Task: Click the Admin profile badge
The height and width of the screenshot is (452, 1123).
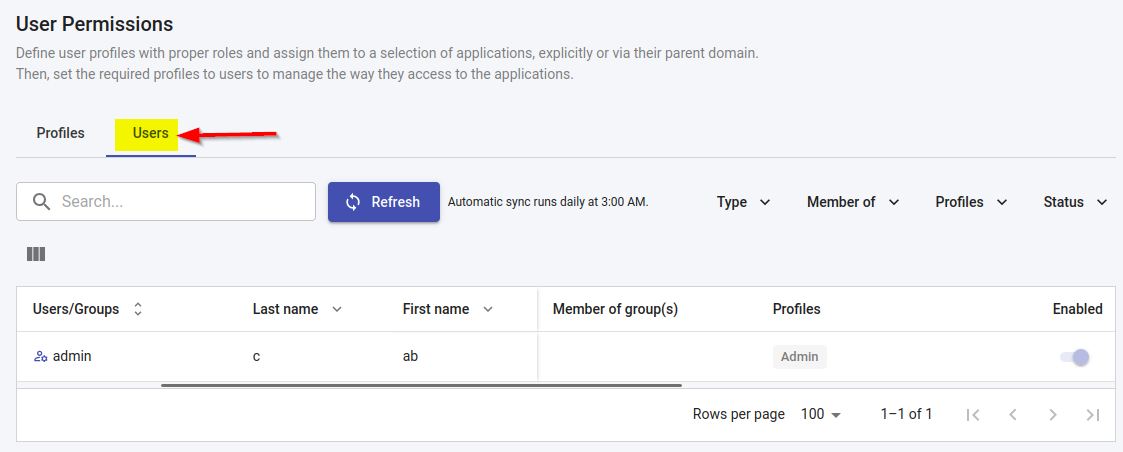Action: tap(799, 357)
